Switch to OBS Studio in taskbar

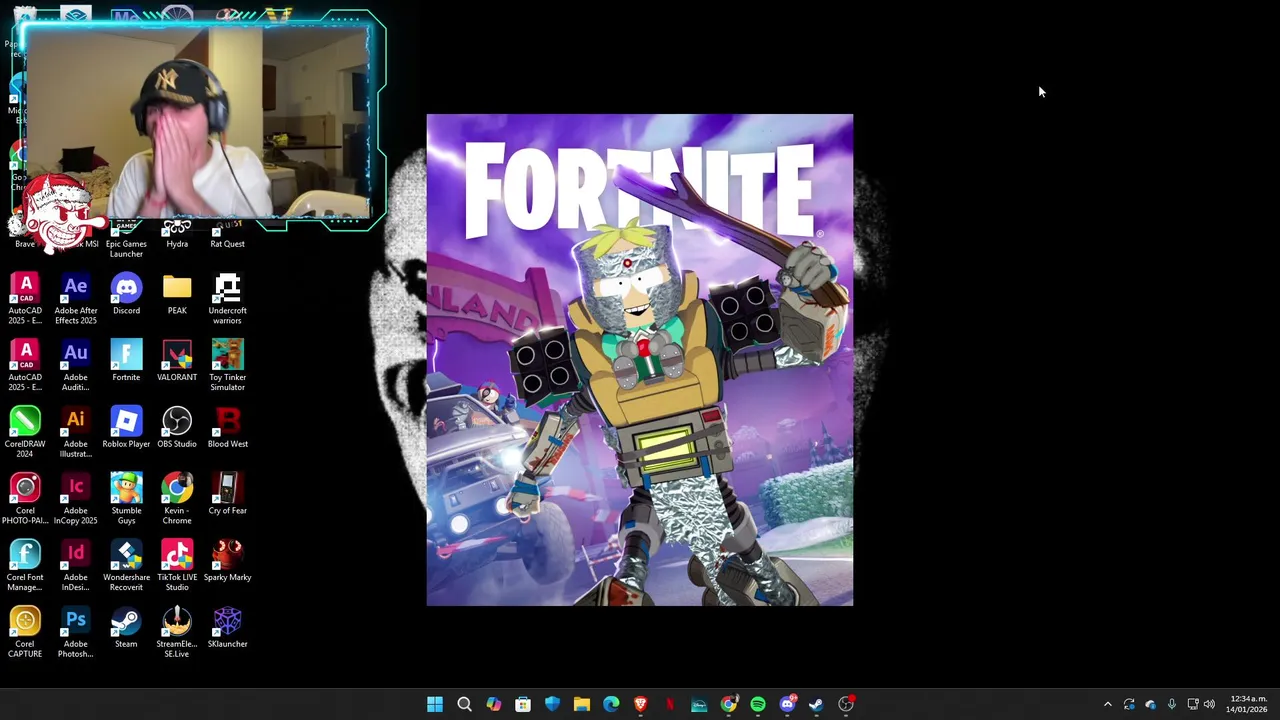click(846, 704)
